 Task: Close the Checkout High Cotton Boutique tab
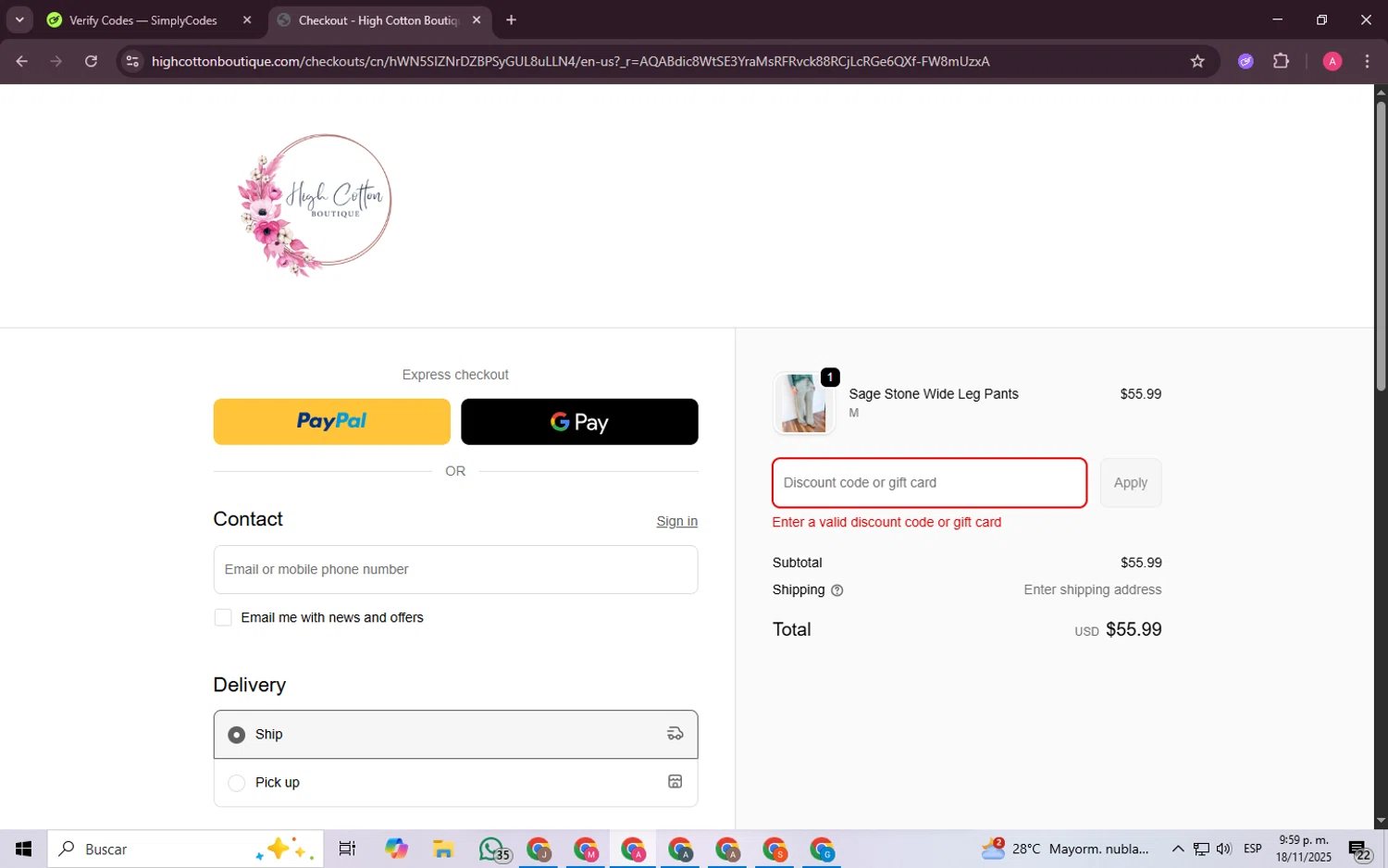click(477, 20)
